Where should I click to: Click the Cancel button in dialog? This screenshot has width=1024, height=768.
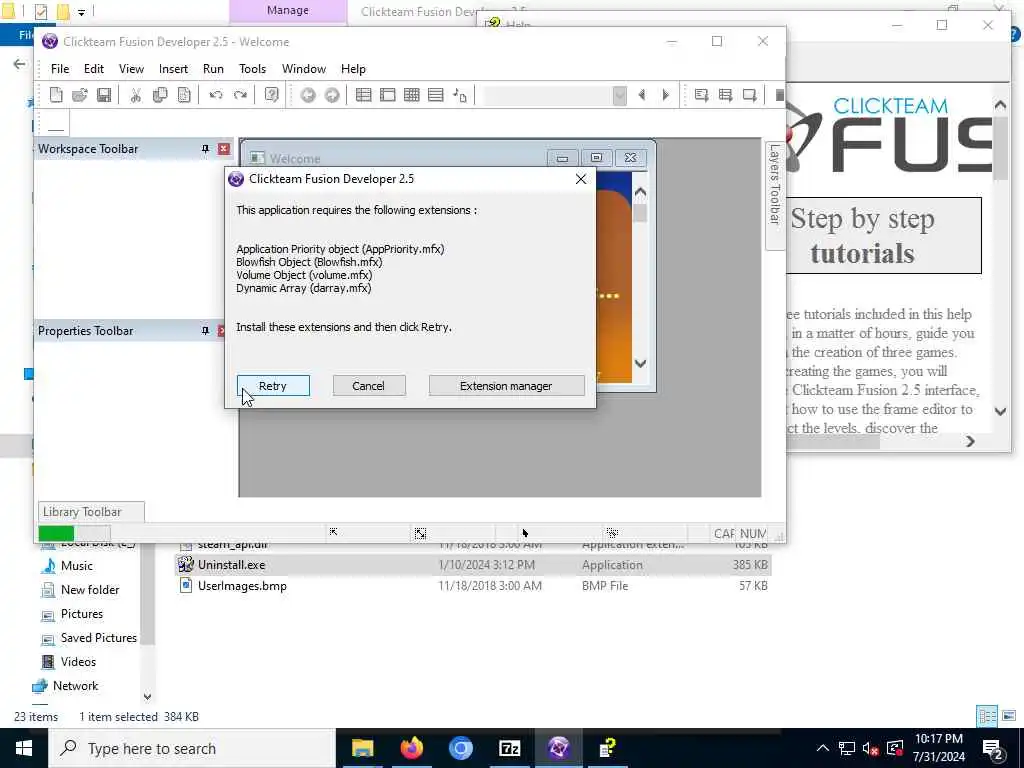coord(369,386)
